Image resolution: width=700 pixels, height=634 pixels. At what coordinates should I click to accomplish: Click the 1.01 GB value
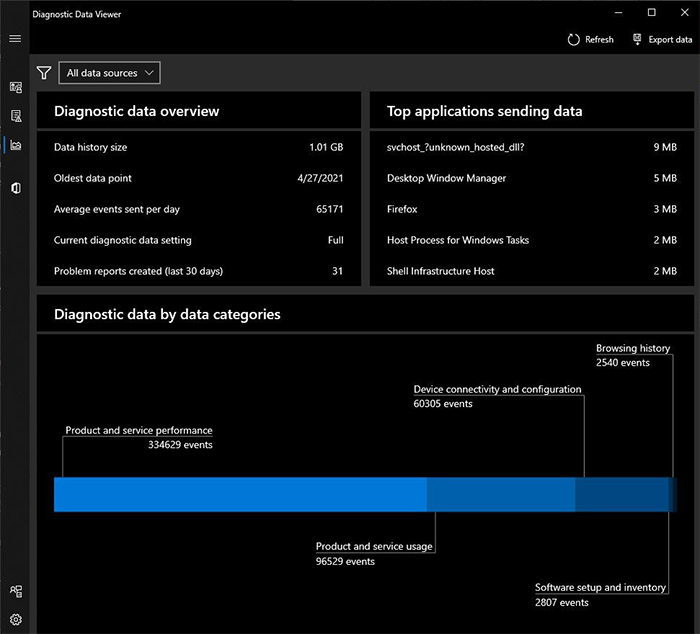326,147
